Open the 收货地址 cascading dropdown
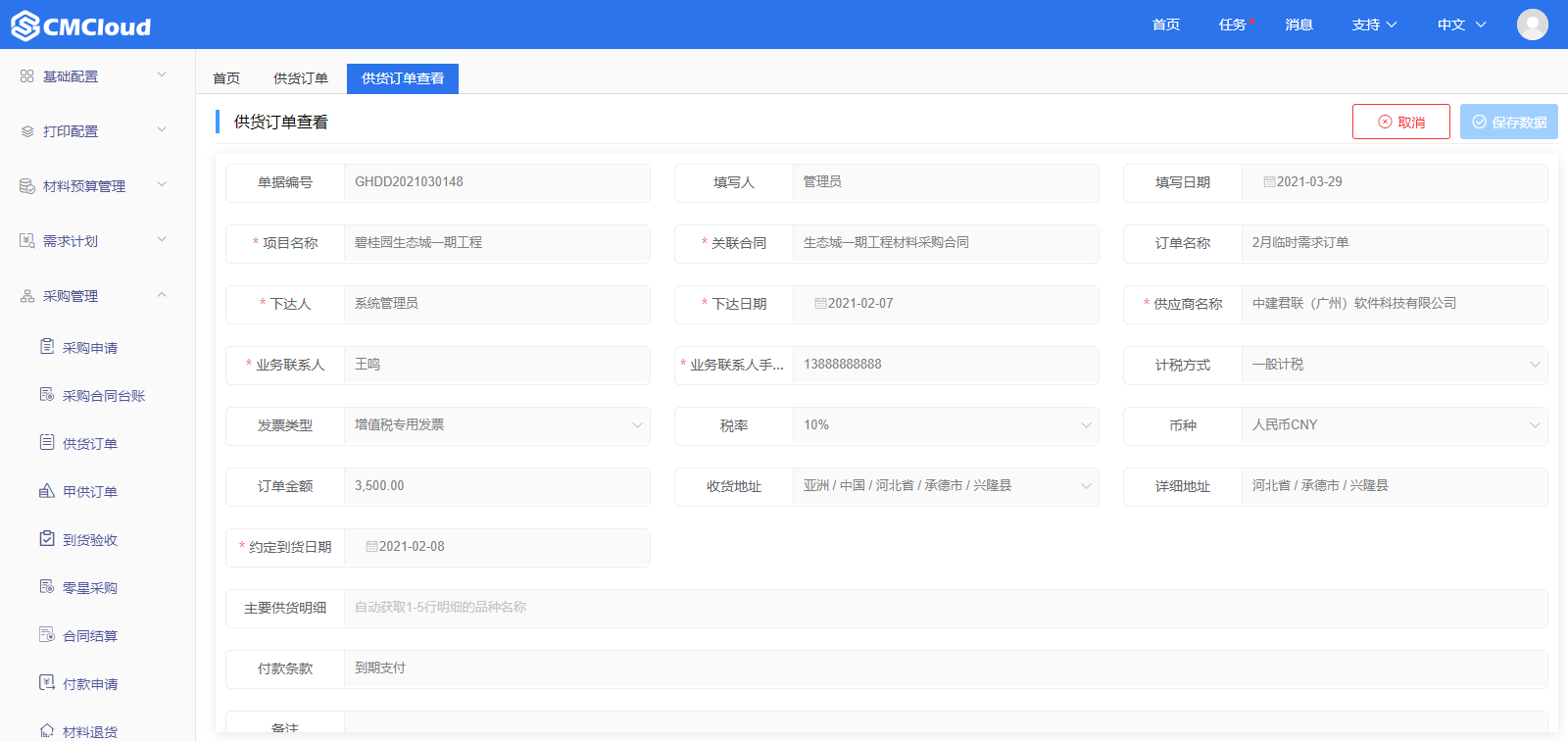Screen dimensions: 1568x742 [946, 486]
